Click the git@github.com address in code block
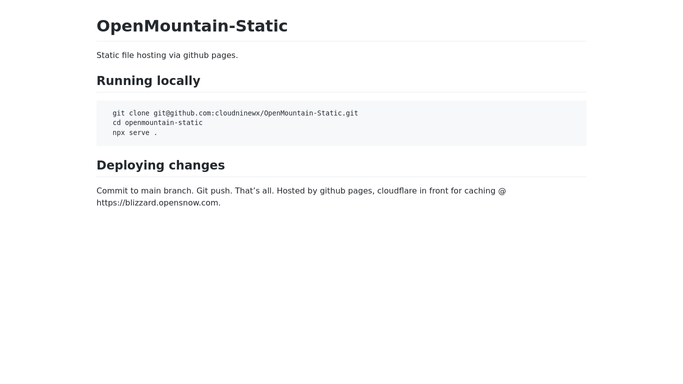The width and height of the screenshot is (683, 384). tap(182, 113)
